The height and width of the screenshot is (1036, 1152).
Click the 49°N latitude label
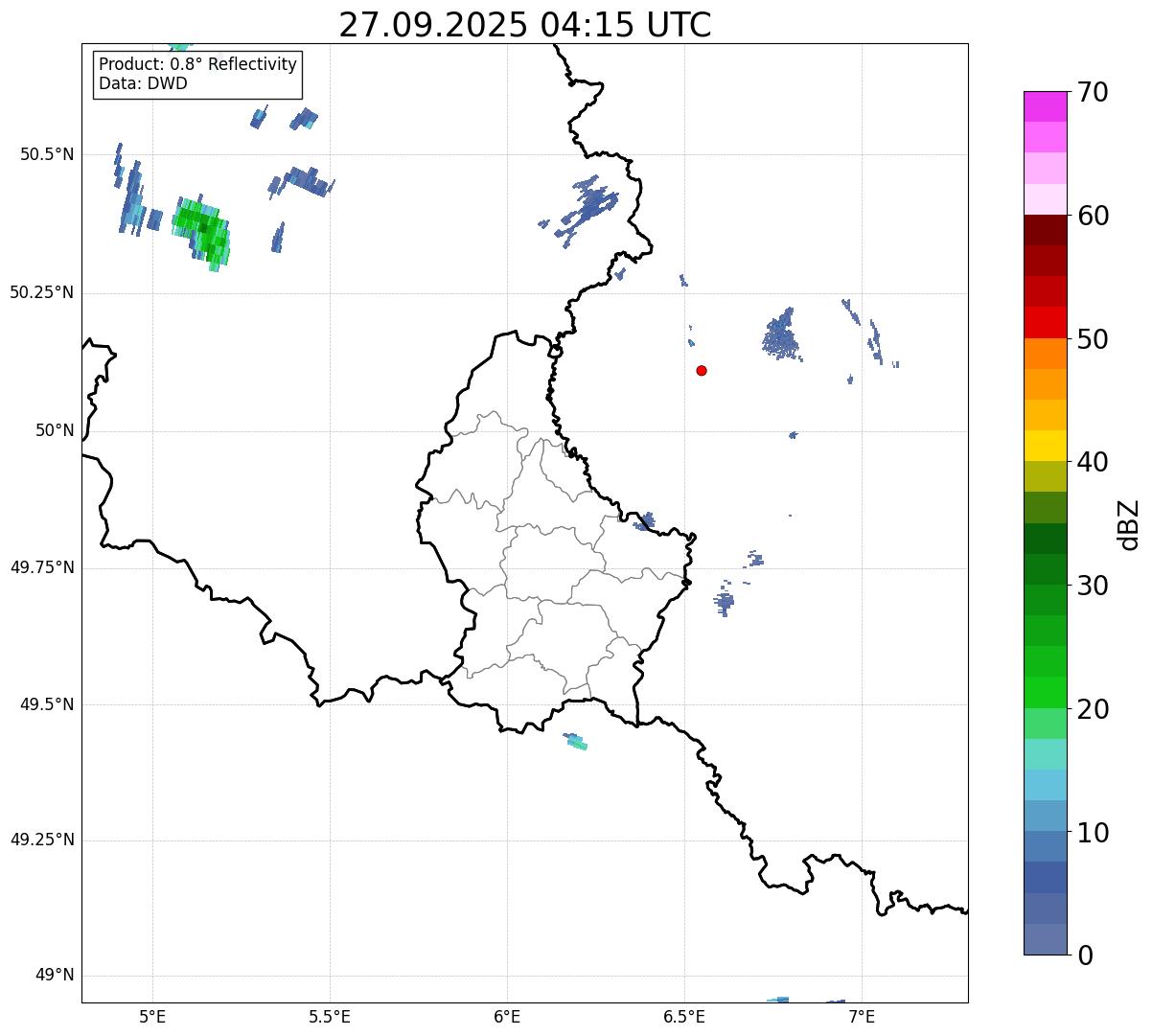tap(55, 976)
